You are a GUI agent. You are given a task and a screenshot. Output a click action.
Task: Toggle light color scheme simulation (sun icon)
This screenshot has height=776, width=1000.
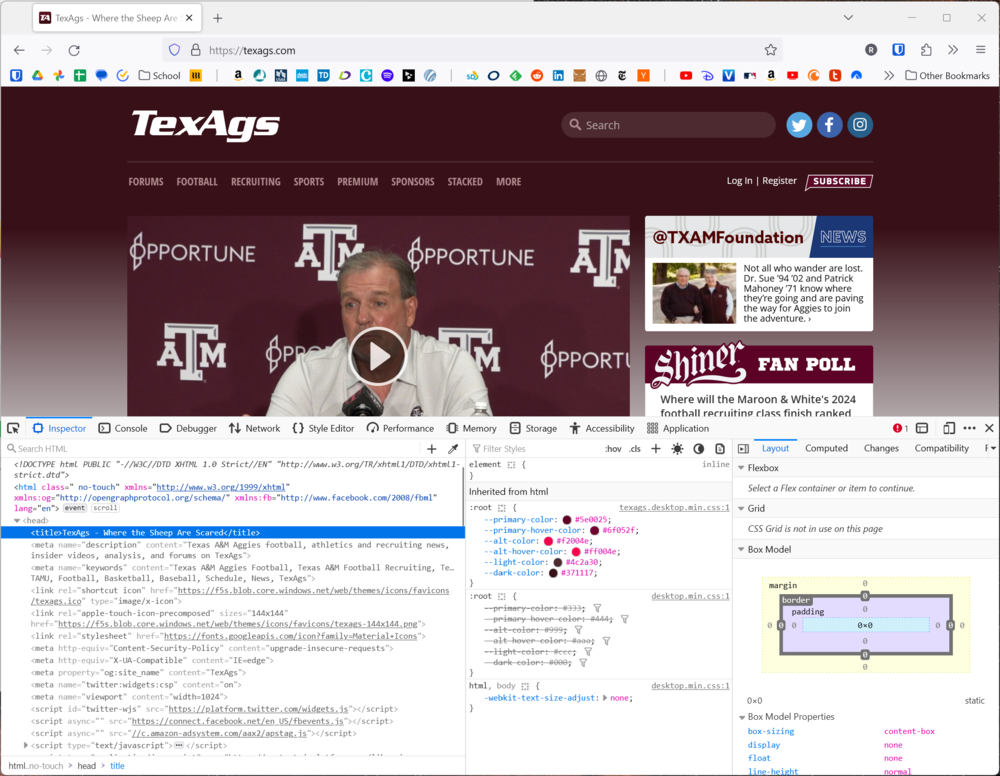[677, 449]
